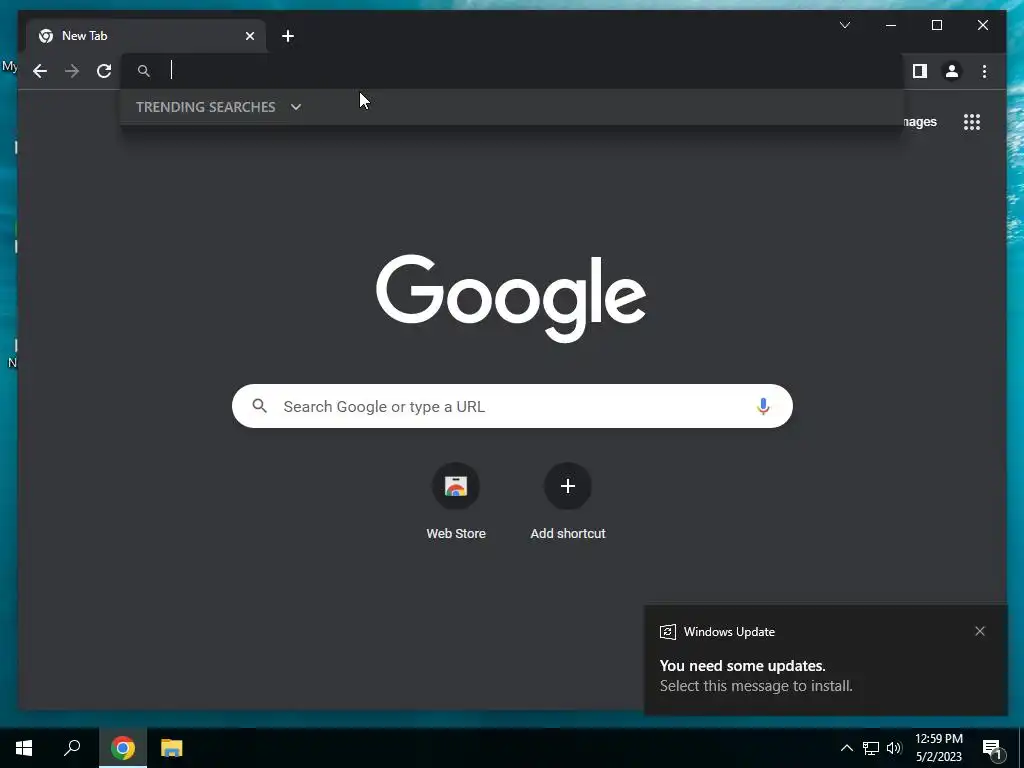Dismiss the Windows Update notification
This screenshot has width=1024, height=768.
980,631
